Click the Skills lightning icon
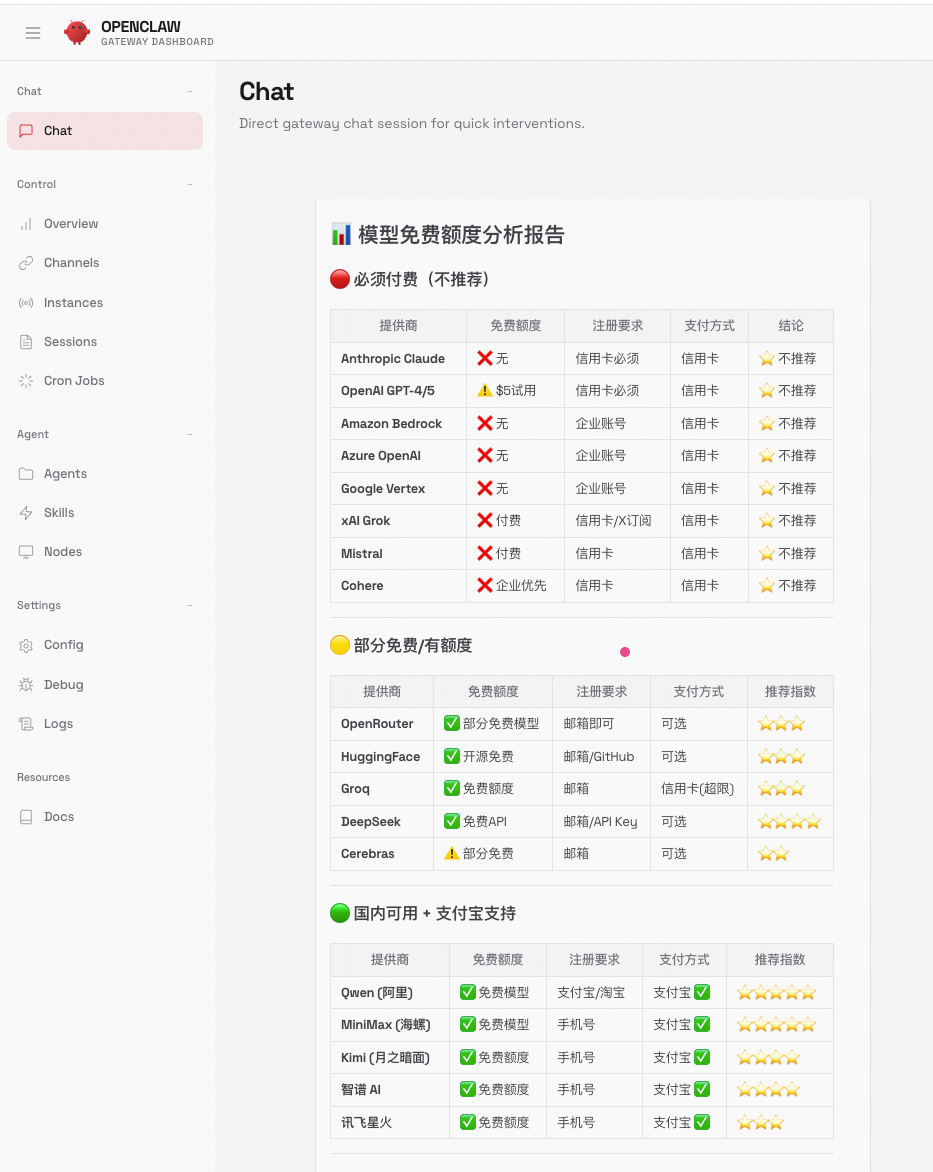The height and width of the screenshot is (1172, 933). tap(27, 513)
